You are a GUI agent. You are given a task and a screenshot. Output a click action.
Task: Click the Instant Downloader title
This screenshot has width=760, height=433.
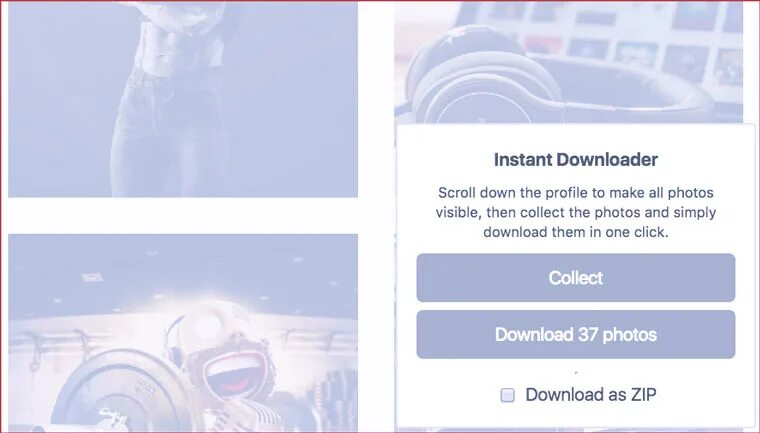click(576, 160)
